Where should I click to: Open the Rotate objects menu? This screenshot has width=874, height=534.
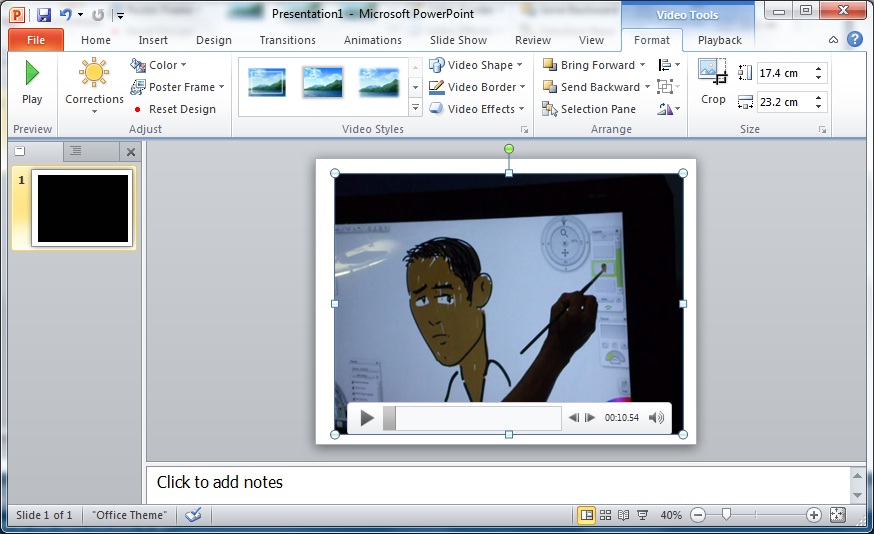(x=668, y=109)
